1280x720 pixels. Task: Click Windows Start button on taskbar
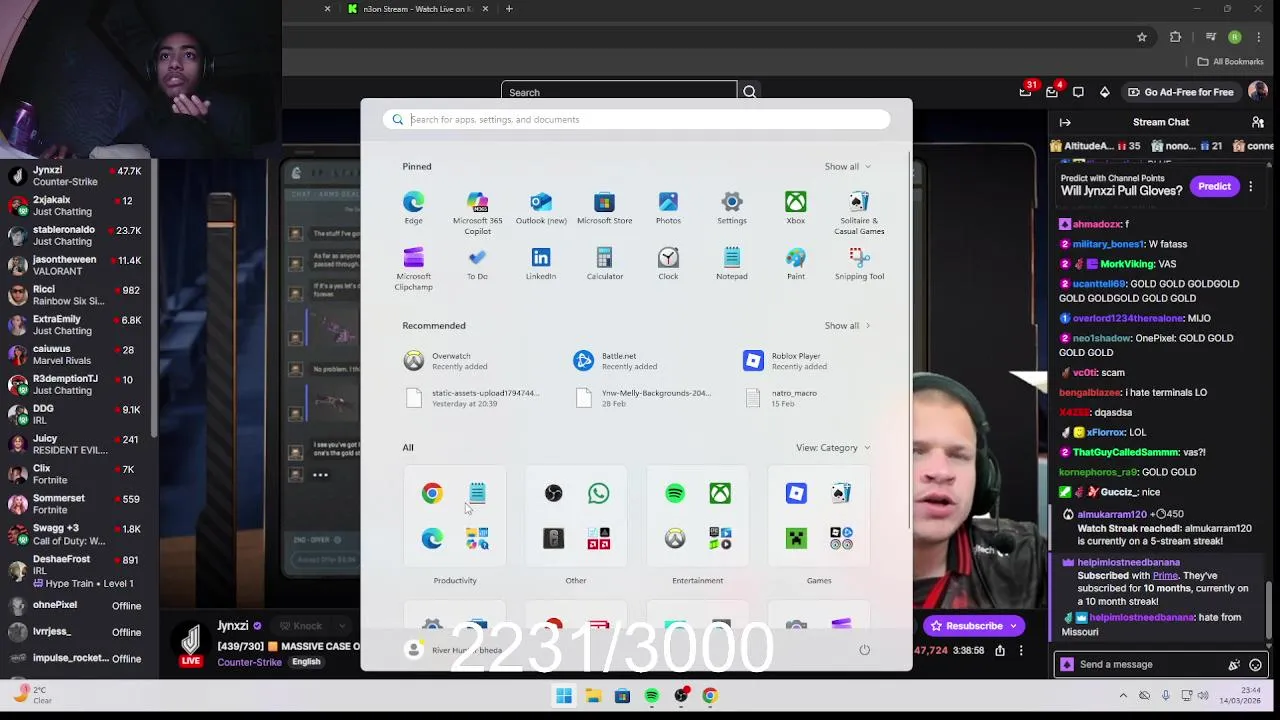tap(564, 696)
